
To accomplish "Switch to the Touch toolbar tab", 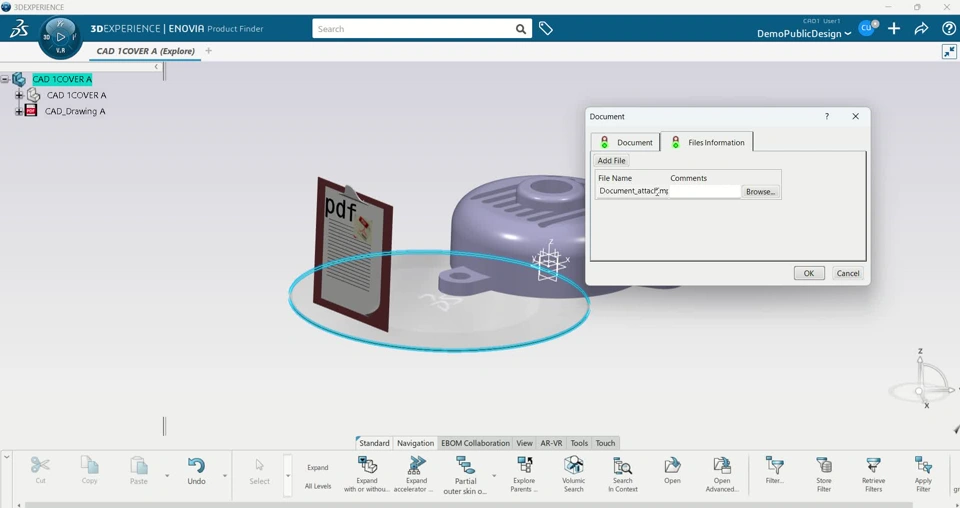I will [605, 443].
